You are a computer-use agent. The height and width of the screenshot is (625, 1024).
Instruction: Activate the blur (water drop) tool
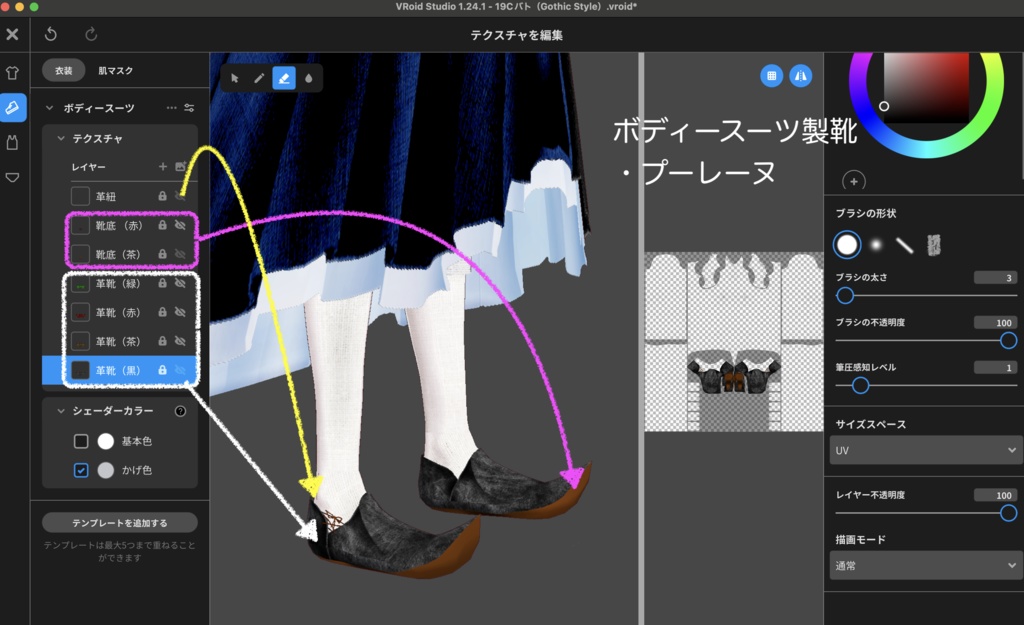(x=310, y=76)
